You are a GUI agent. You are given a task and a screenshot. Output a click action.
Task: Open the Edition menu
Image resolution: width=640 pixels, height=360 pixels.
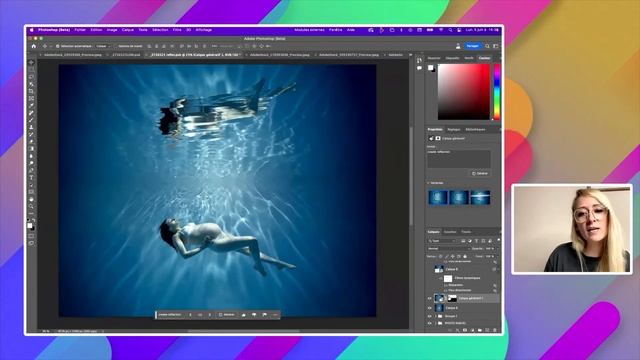(96, 30)
